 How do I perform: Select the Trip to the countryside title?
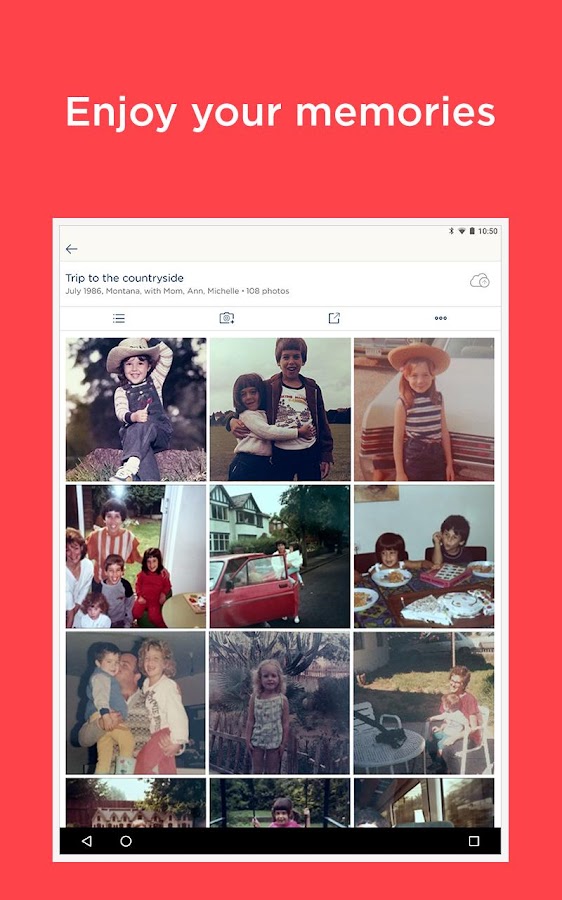click(x=125, y=278)
